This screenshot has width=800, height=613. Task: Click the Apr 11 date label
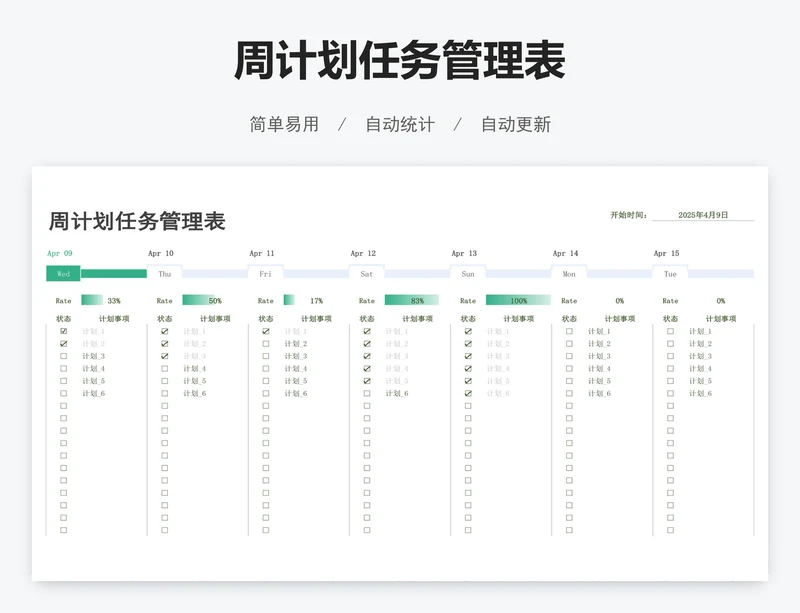tap(262, 253)
